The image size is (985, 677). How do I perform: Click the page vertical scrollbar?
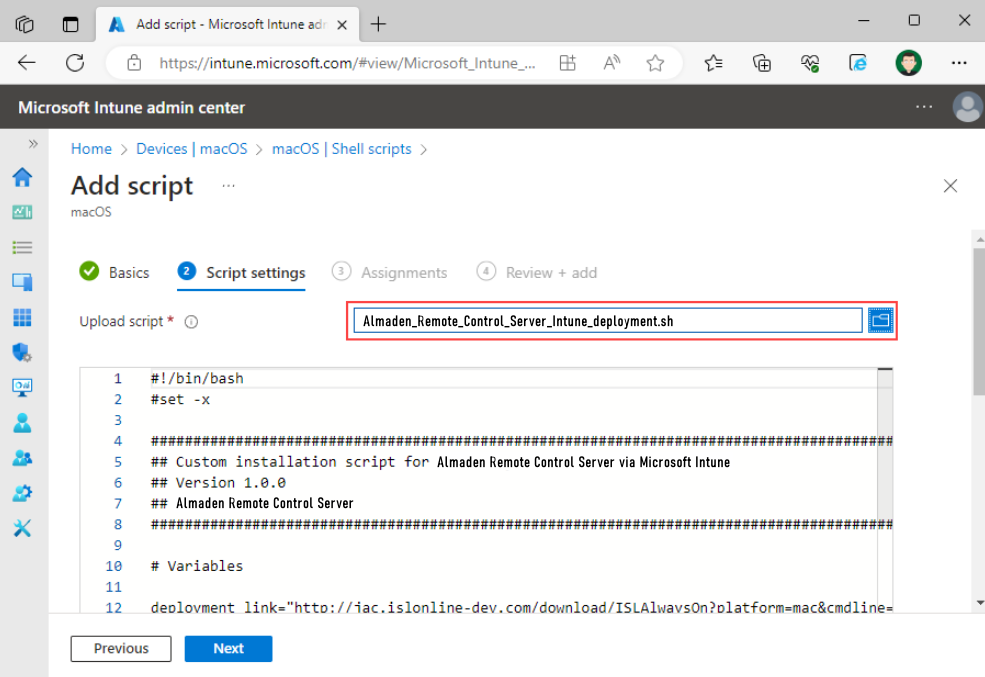[979, 322]
